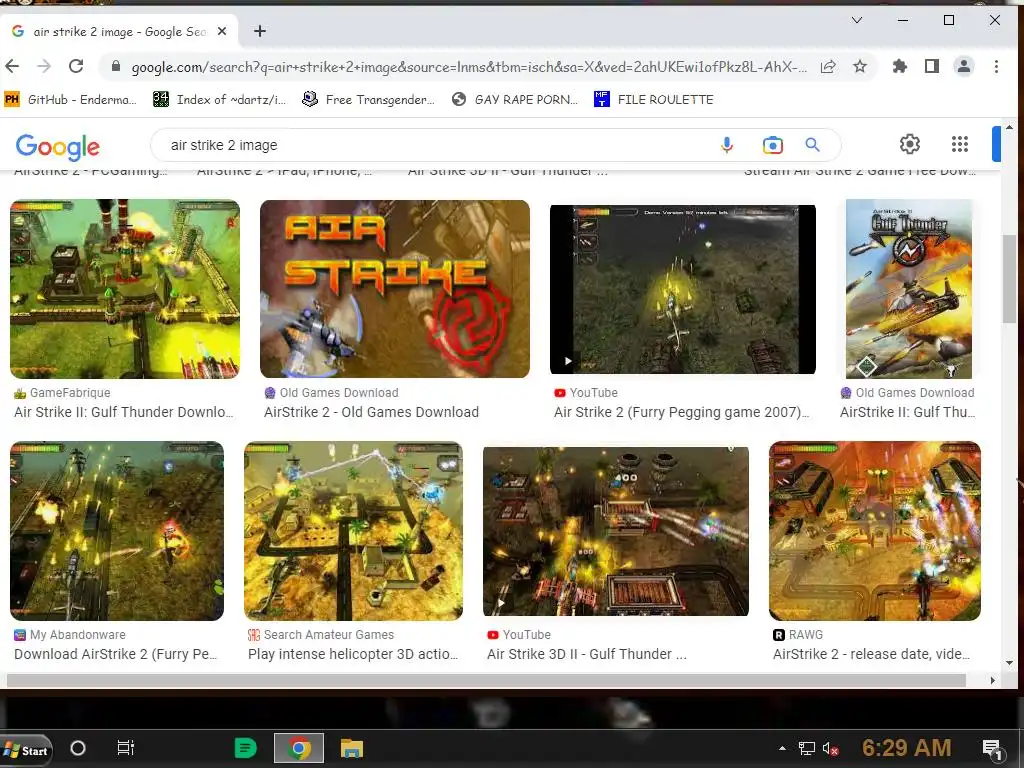Open the GitHub - Enderma... bookmark
This screenshot has width=1024, height=768.
(x=71, y=99)
